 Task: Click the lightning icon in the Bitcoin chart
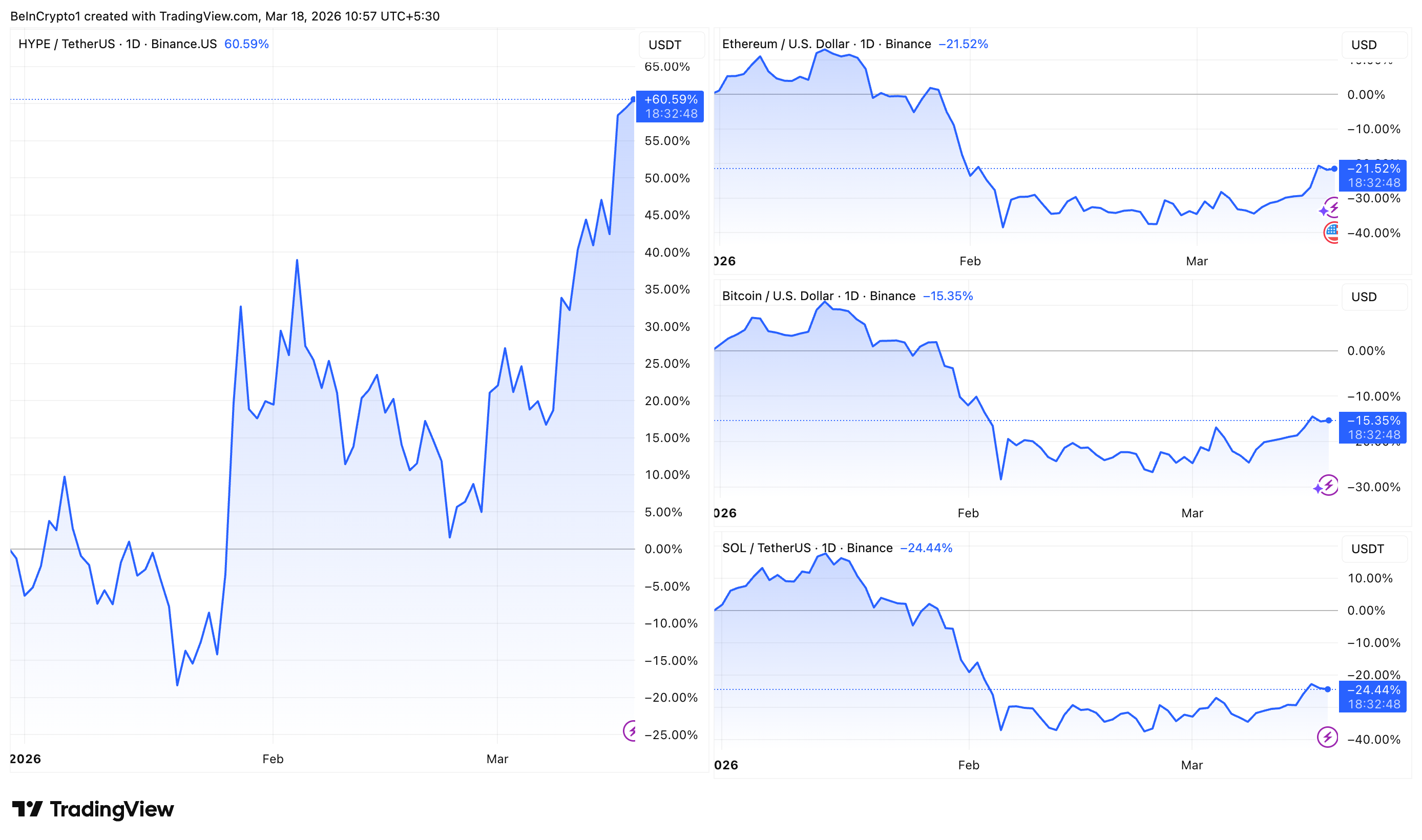tap(1328, 485)
